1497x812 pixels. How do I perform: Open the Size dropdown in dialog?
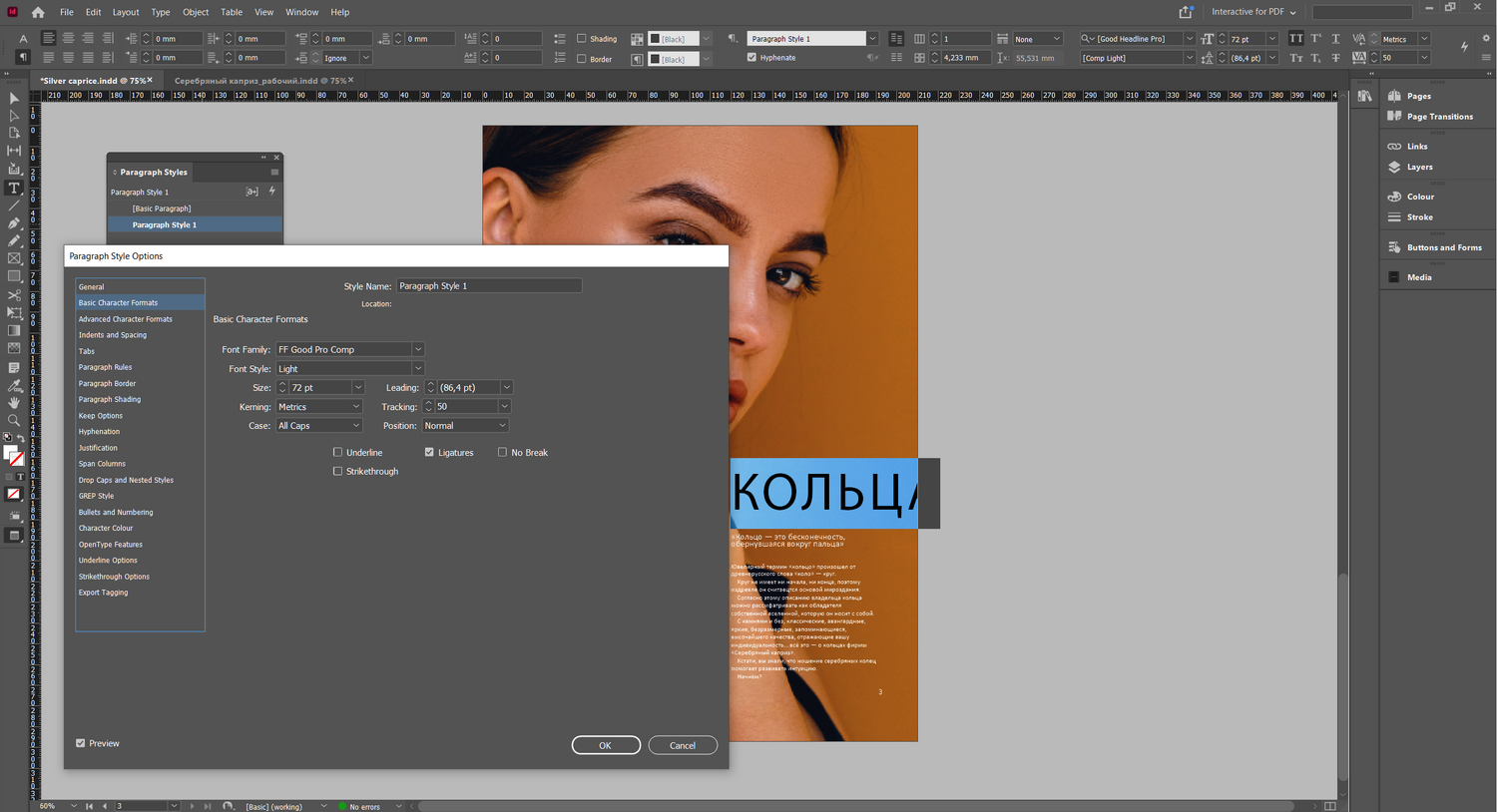pos(358,388)
